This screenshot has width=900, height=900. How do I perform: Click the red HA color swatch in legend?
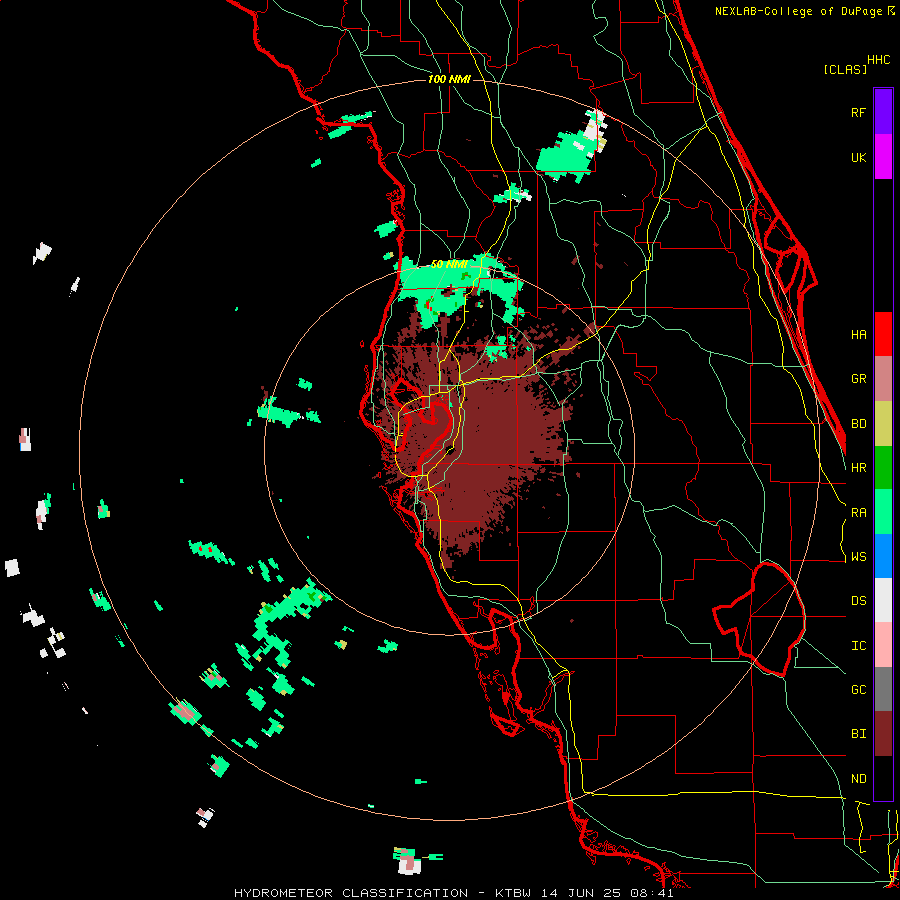point(883,334)
